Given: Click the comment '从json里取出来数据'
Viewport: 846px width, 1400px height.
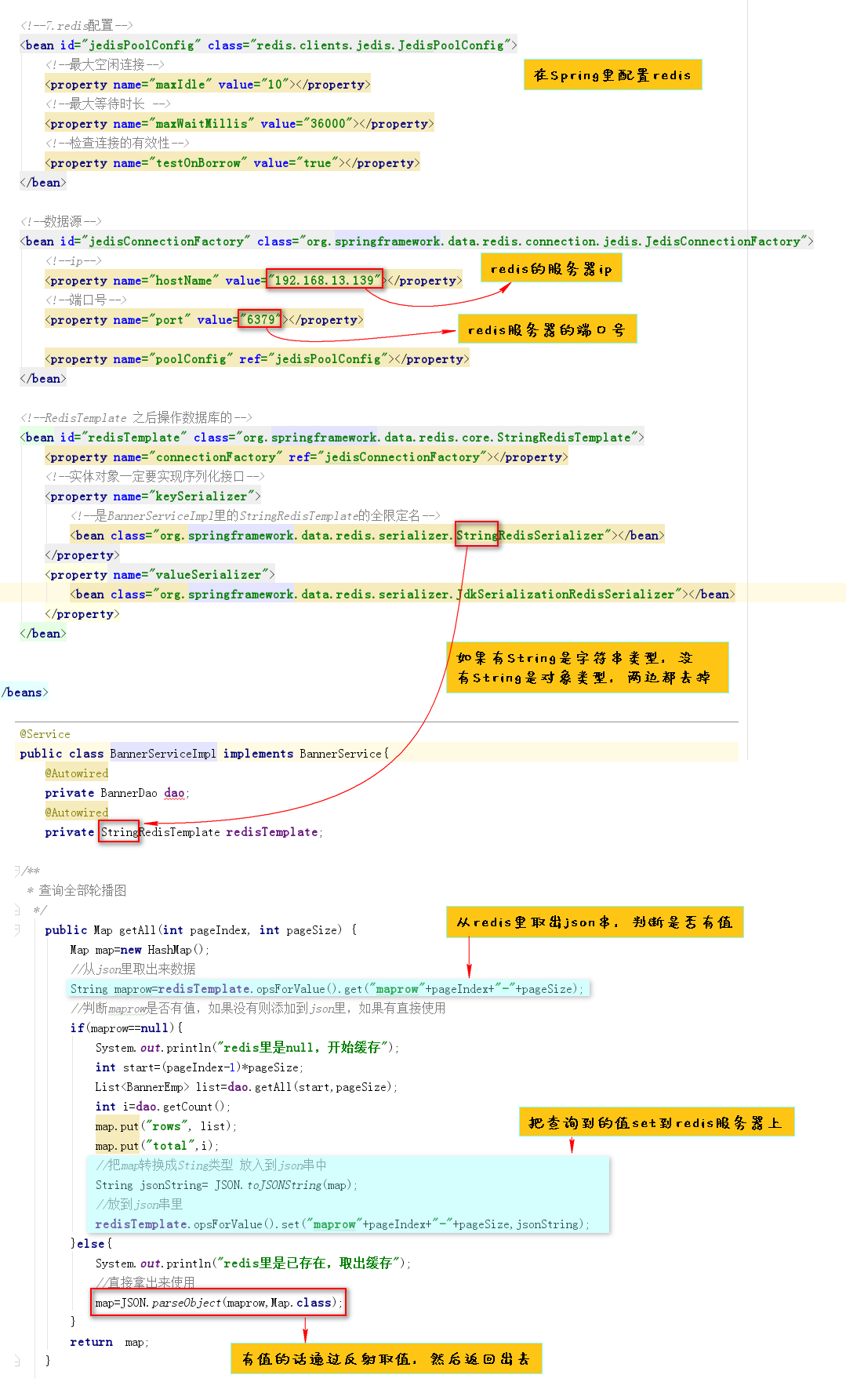Looking at the screenshot, I should (x=133, y=969).
